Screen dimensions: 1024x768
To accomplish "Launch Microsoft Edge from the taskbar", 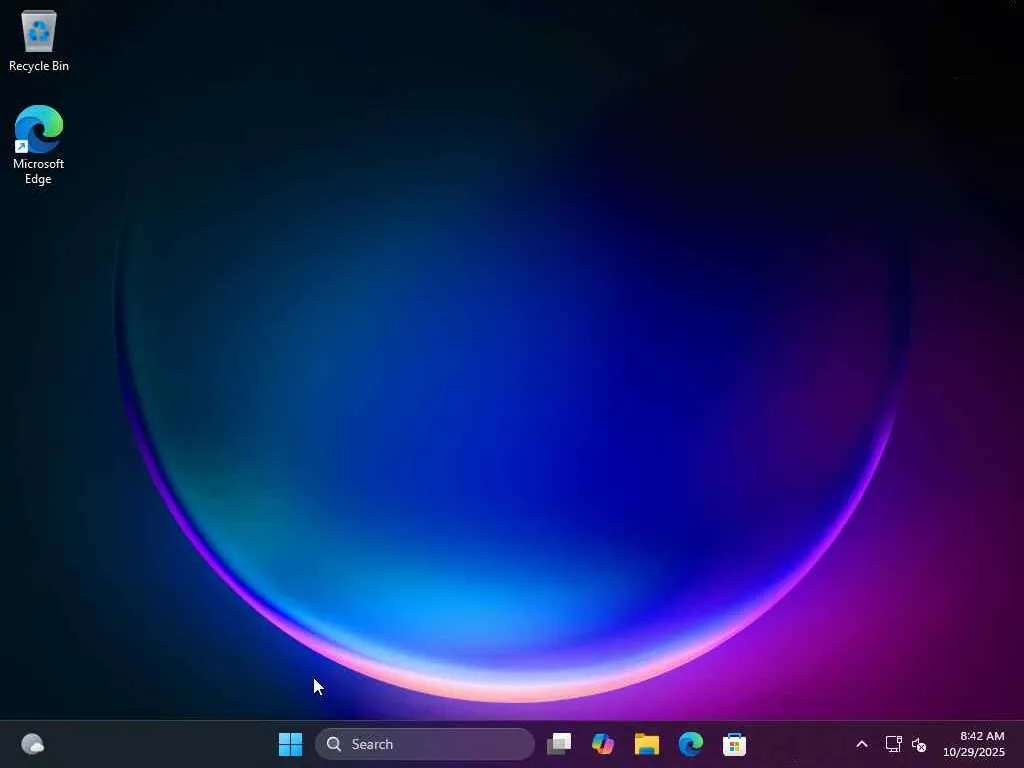I will [690, 744].
